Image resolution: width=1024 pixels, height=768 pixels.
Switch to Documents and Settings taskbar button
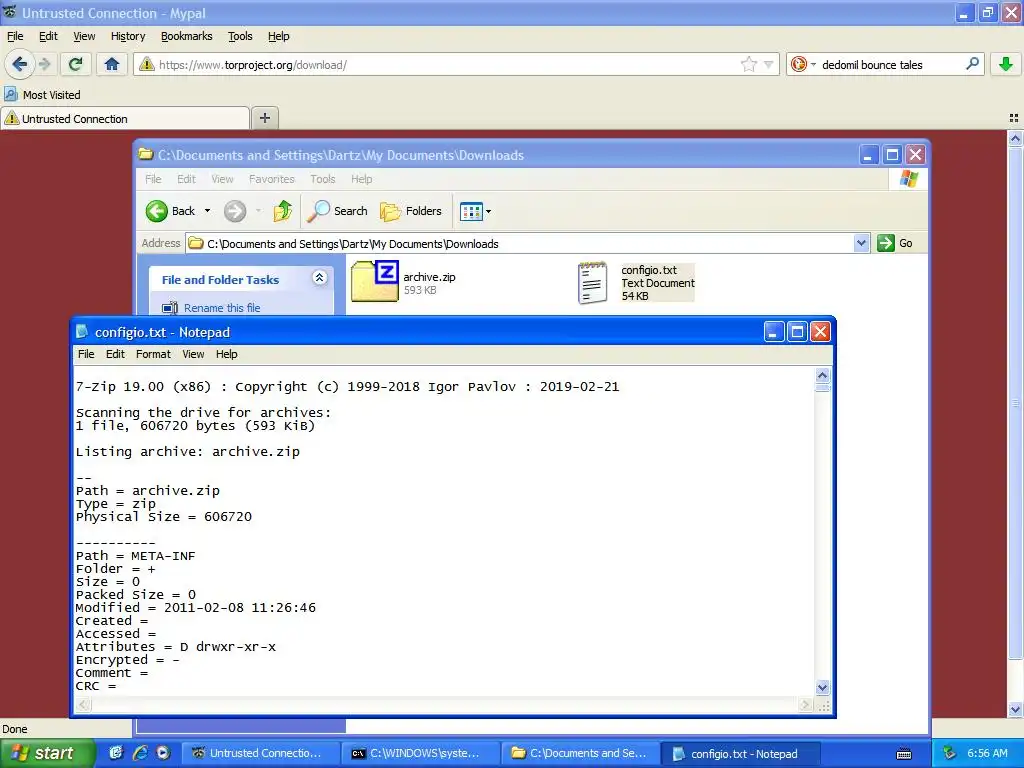[580, 753]
